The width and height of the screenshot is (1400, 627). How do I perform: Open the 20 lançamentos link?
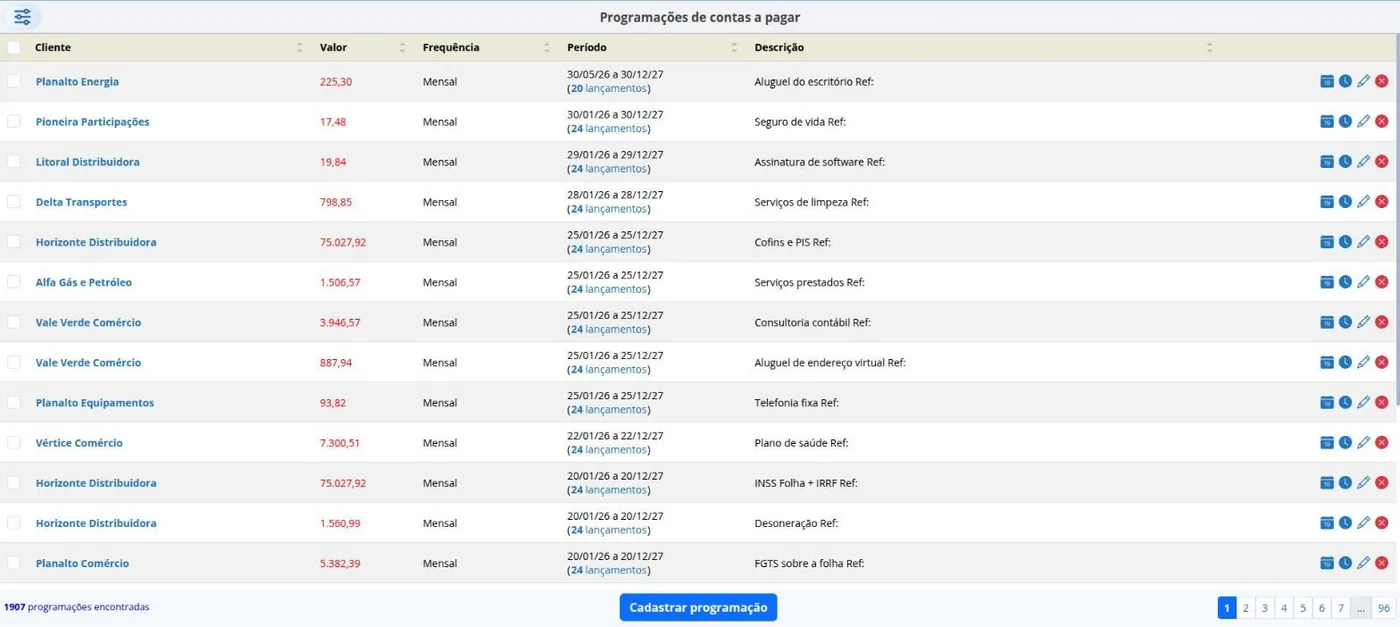(608, 88)
